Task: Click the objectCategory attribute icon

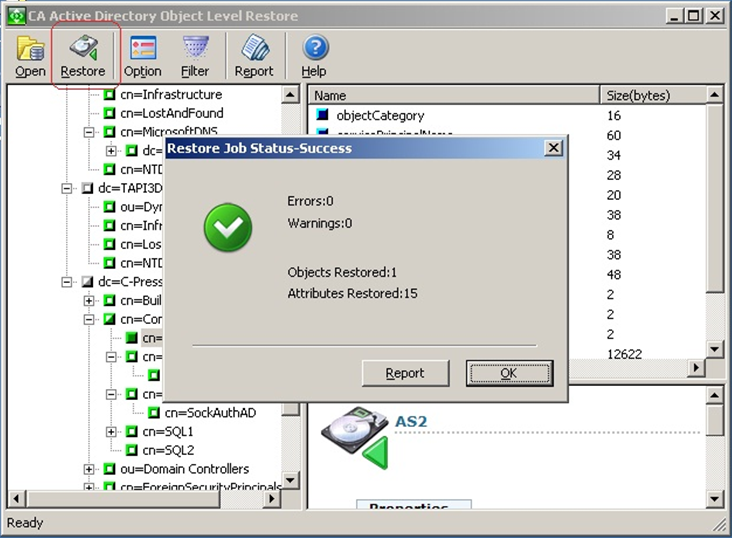Action: [323, 114]
